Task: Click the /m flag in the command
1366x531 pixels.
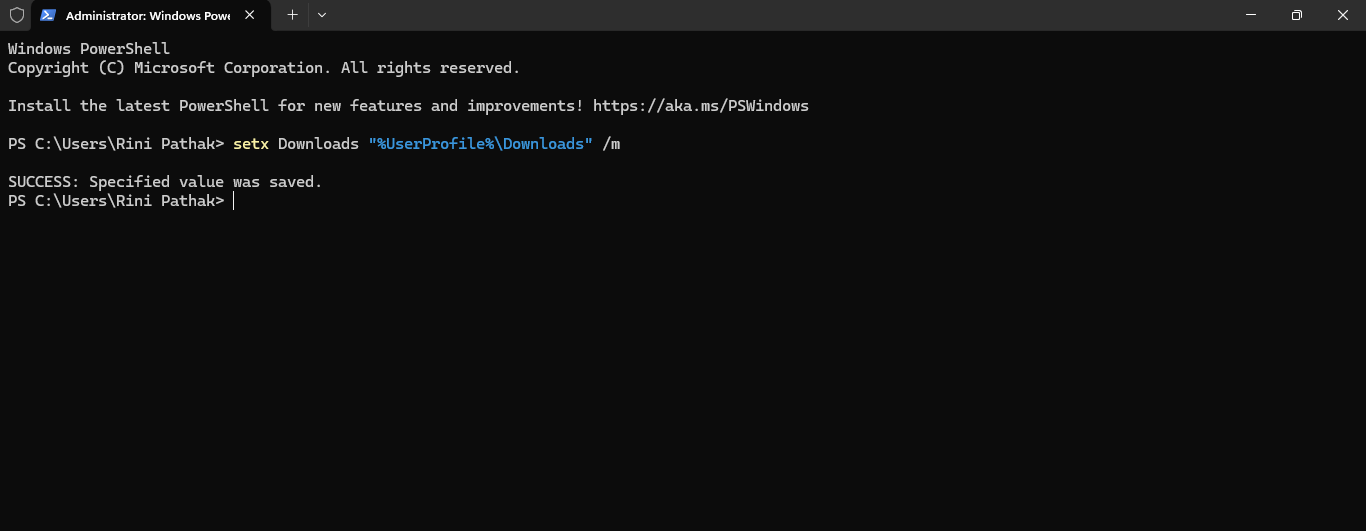Action: tap(611, 144)
